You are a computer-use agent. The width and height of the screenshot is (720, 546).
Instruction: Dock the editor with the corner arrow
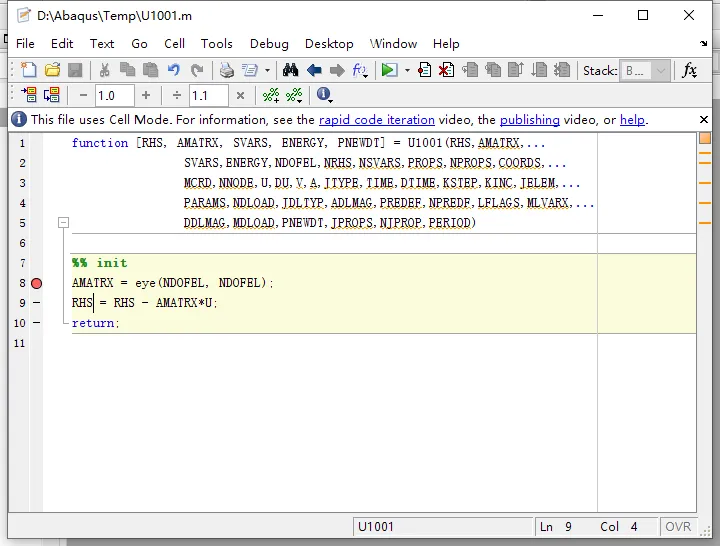[703, 44]
